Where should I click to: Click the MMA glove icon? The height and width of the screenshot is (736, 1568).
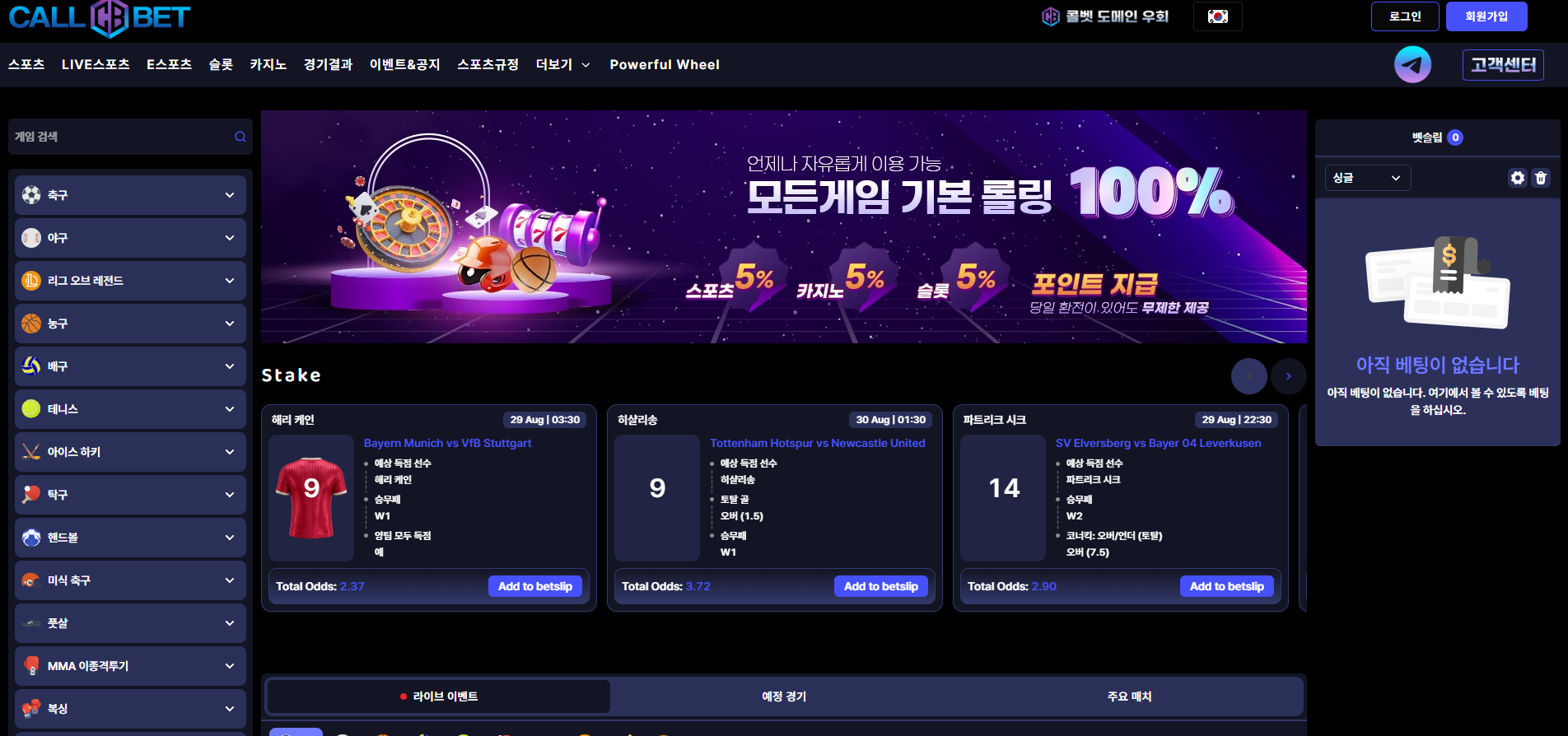31,666
